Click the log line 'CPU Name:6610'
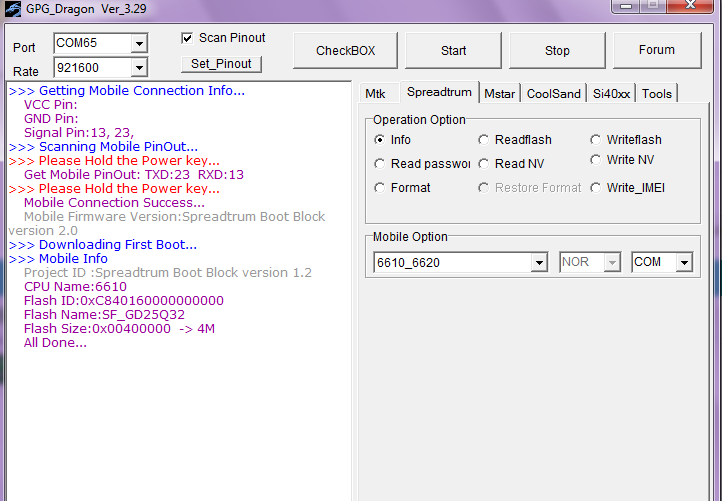 [x=75, y=286]
